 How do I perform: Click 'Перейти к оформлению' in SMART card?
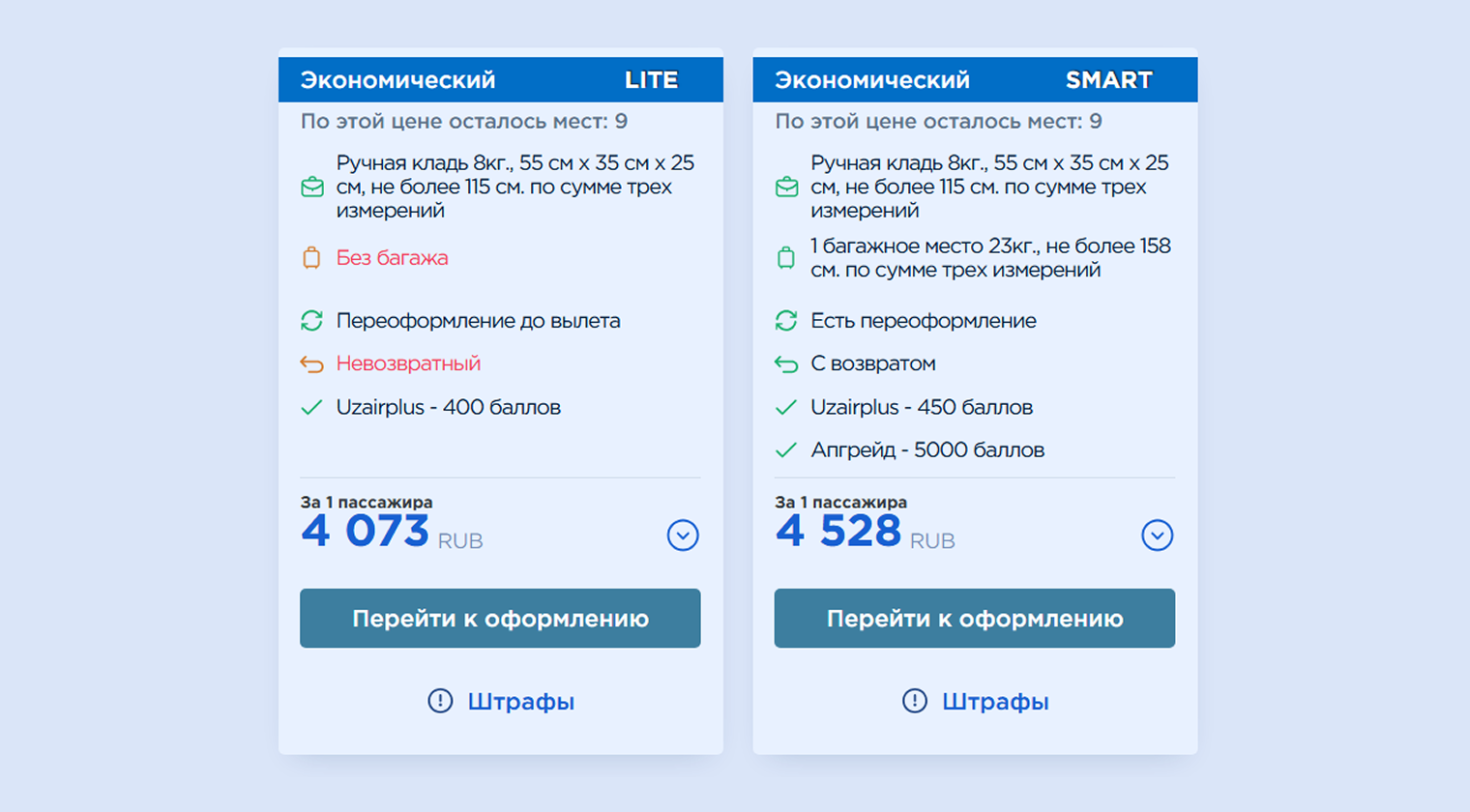[x=974, y=618]
